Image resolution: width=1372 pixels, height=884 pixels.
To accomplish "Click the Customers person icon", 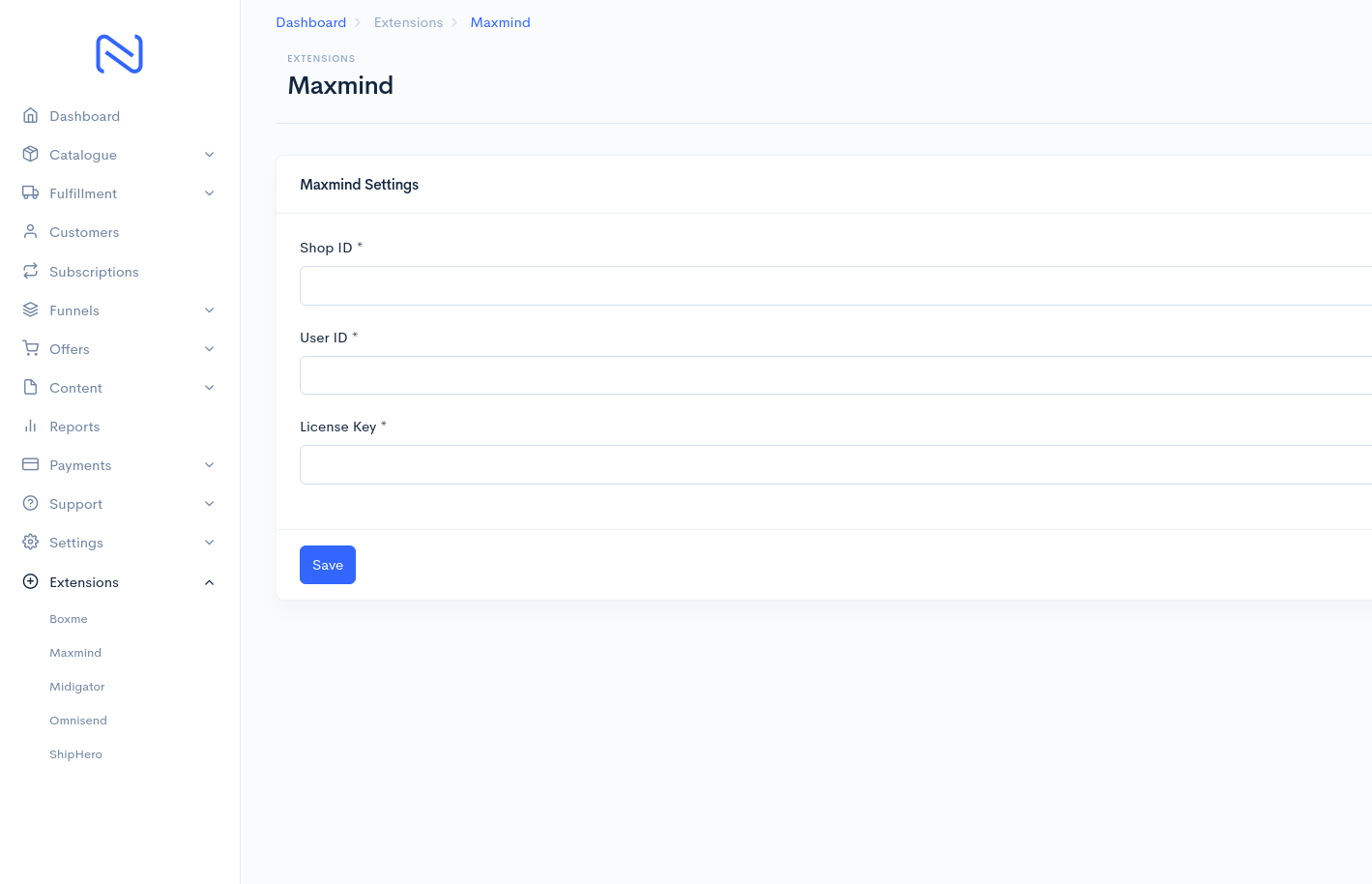I will [x=30, y=231].
